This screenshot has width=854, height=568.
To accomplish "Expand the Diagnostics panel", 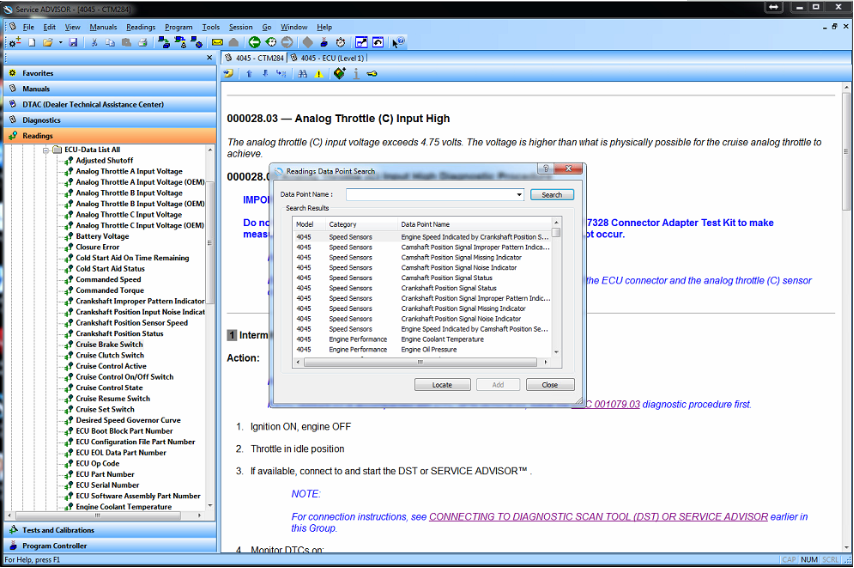I will (x=110, y=120).
